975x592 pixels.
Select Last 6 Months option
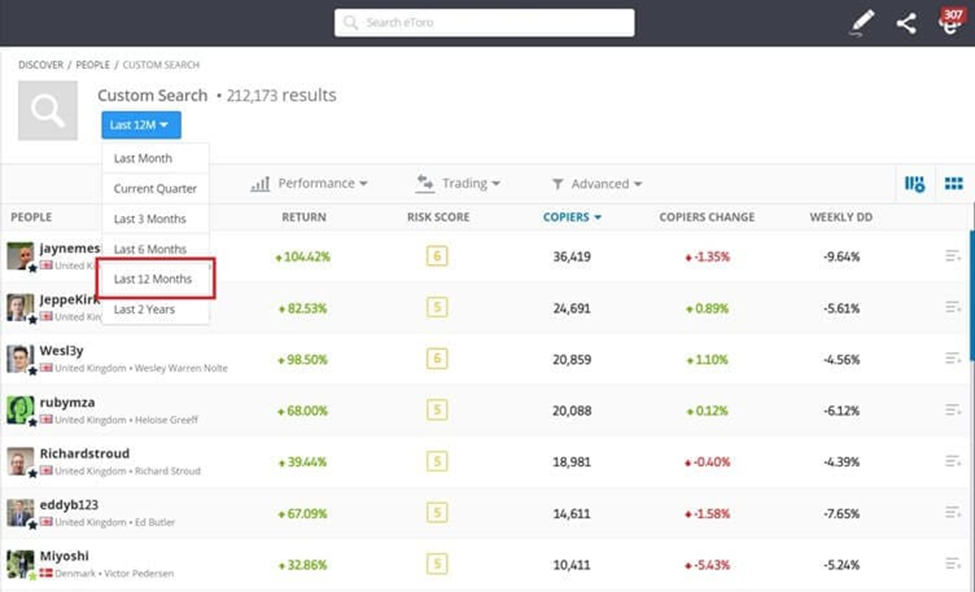tap(155, 249)
